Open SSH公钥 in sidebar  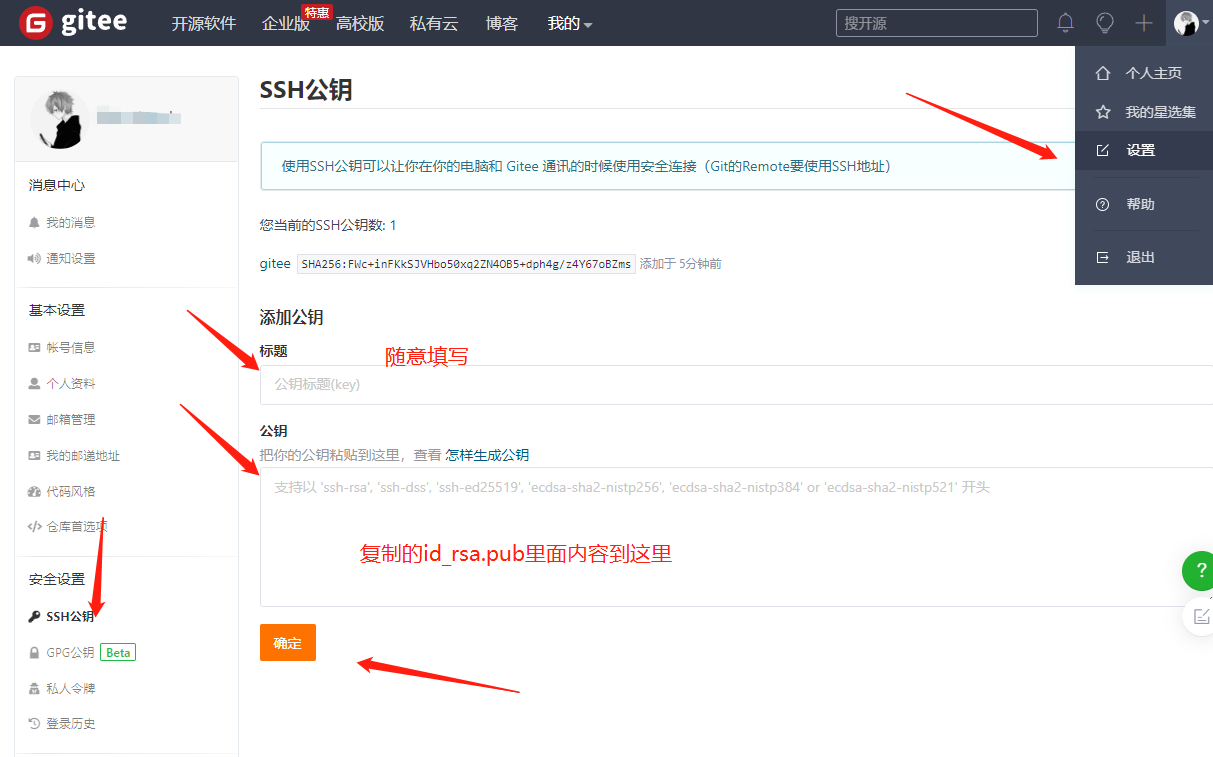[x=70, y=616]
